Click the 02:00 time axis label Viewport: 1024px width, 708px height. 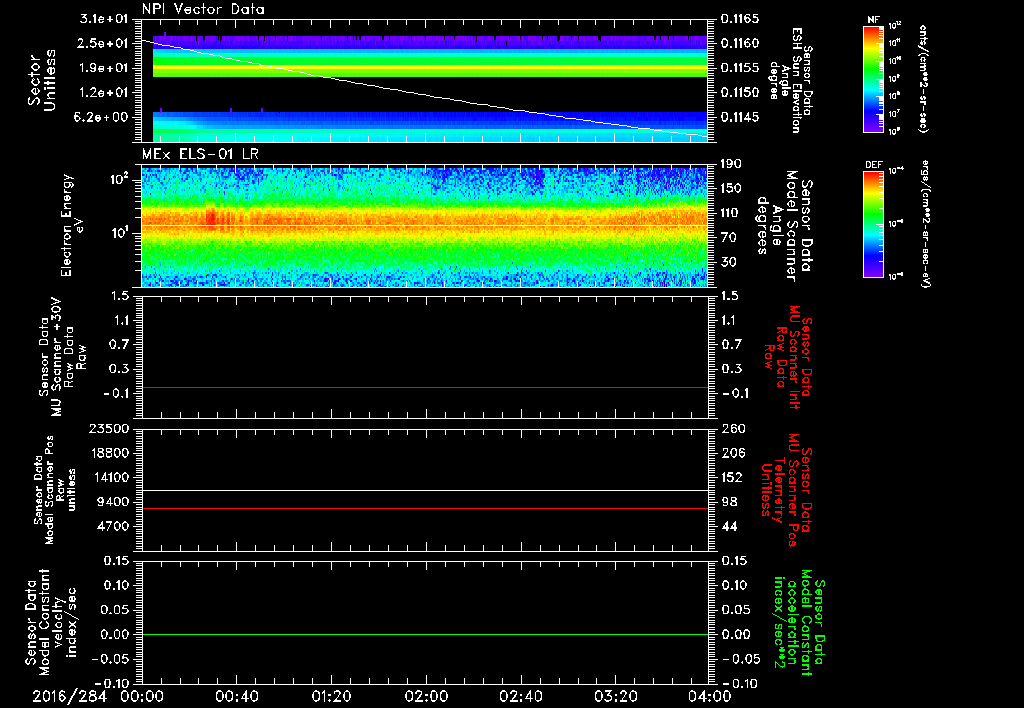(x=426, y=695)
